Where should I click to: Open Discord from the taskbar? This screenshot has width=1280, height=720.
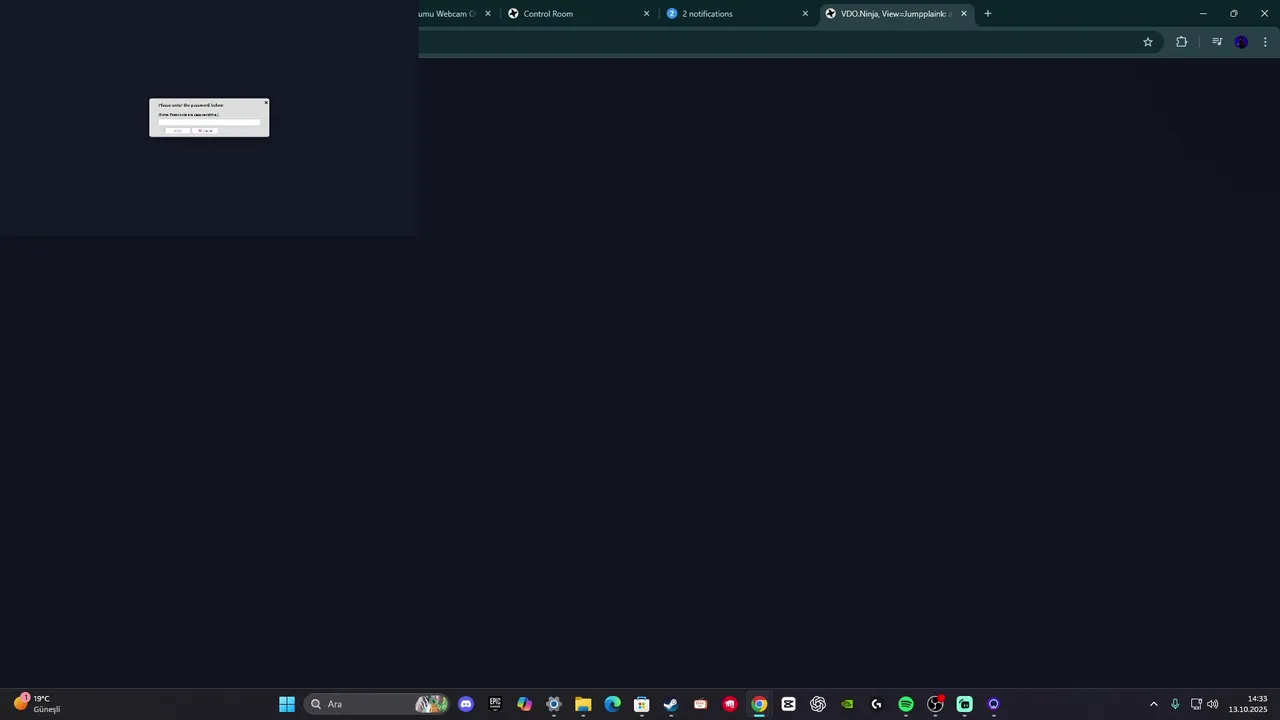point(466,704)
